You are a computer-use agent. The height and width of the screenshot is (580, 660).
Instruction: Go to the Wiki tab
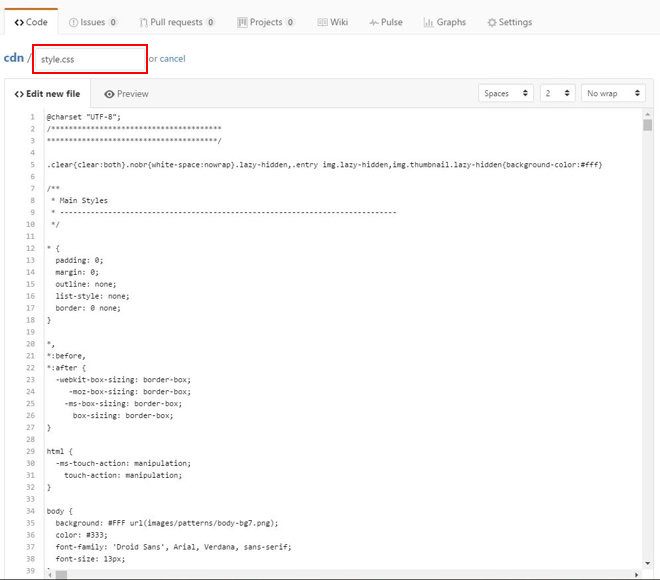pos(333,22)
